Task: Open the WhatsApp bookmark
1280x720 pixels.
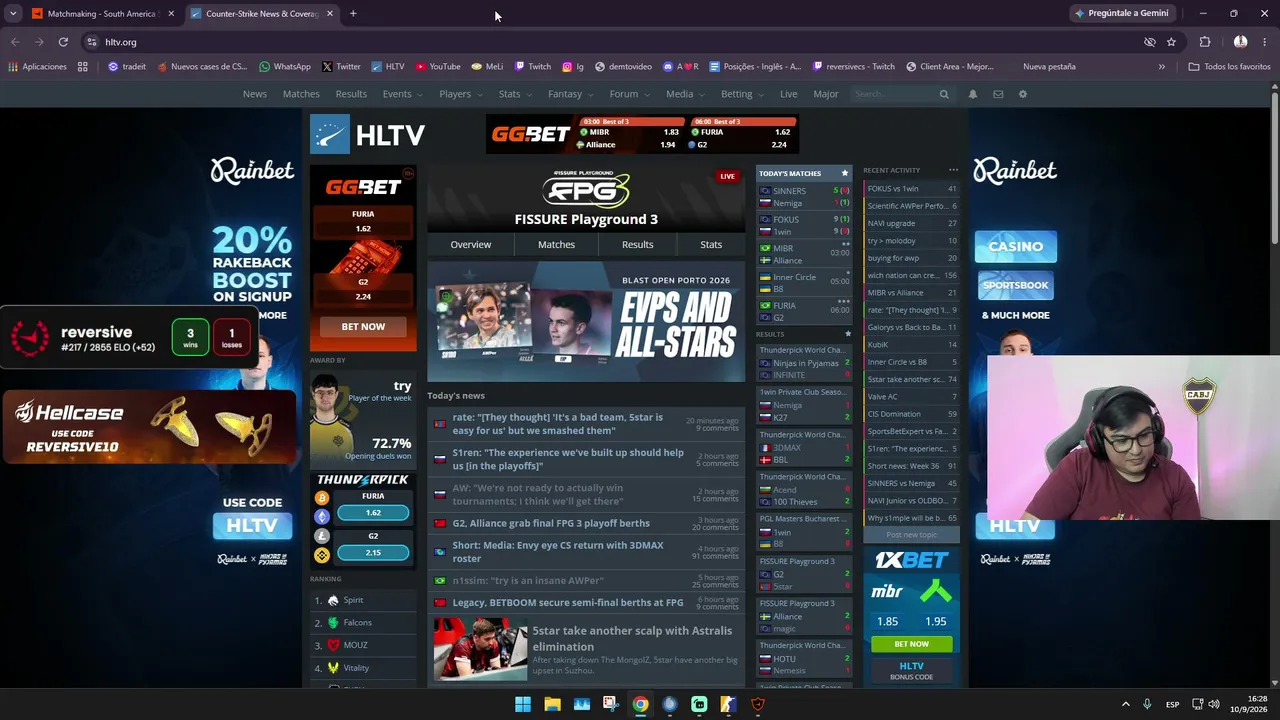Action: coord(285,67)
